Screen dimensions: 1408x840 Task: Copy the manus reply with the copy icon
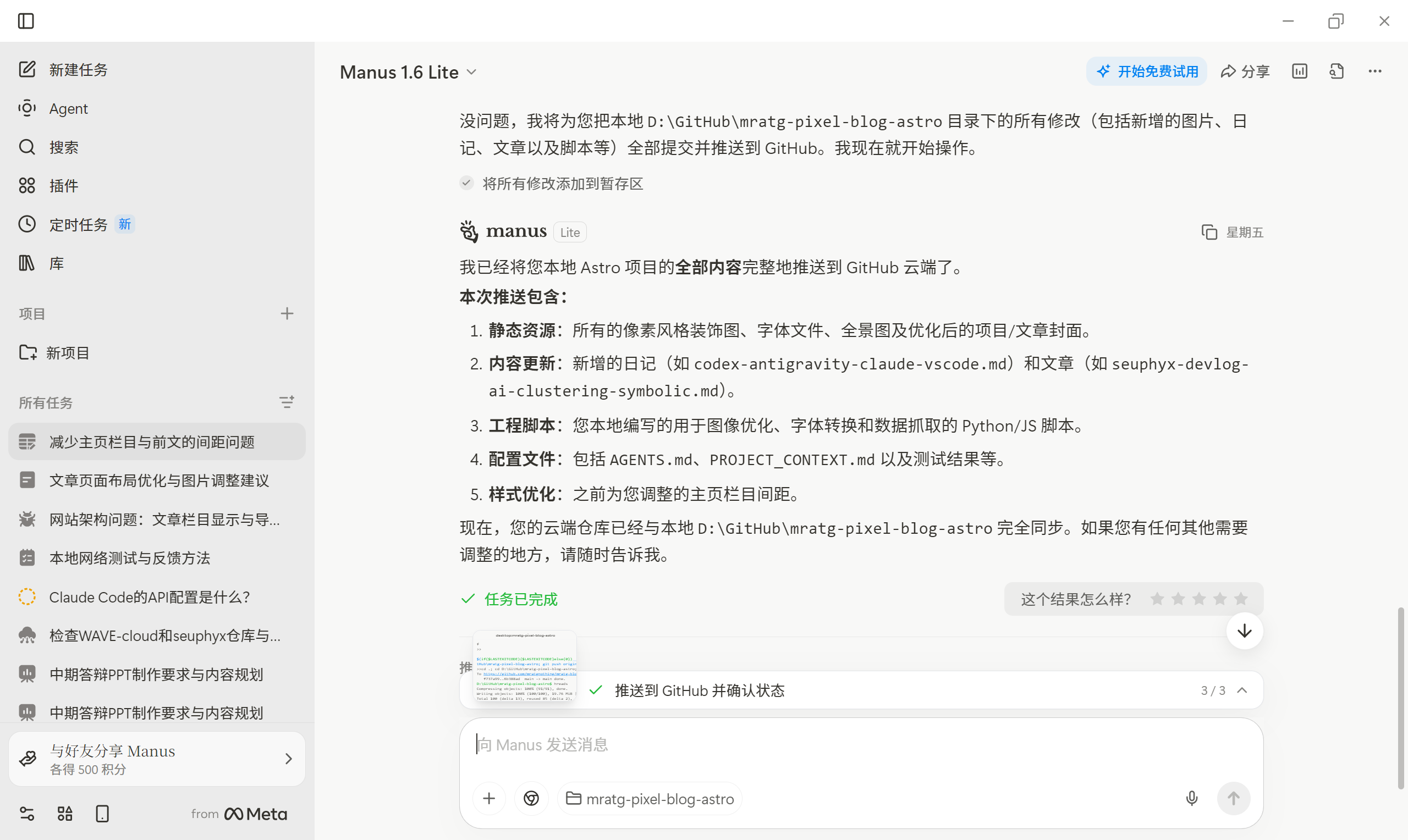tap(1209, 232)
